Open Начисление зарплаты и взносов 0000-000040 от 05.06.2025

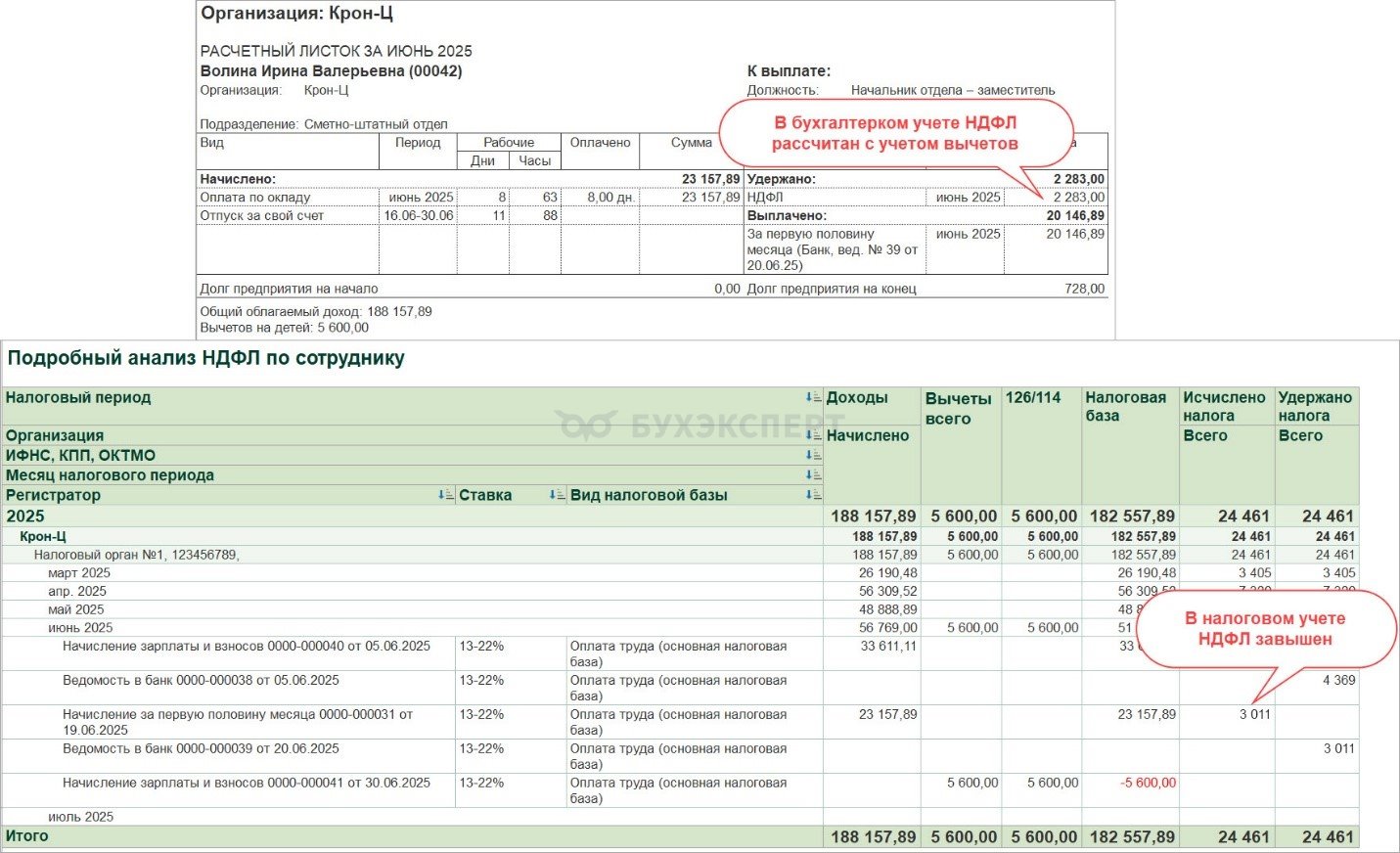click(x=246, y=647)
